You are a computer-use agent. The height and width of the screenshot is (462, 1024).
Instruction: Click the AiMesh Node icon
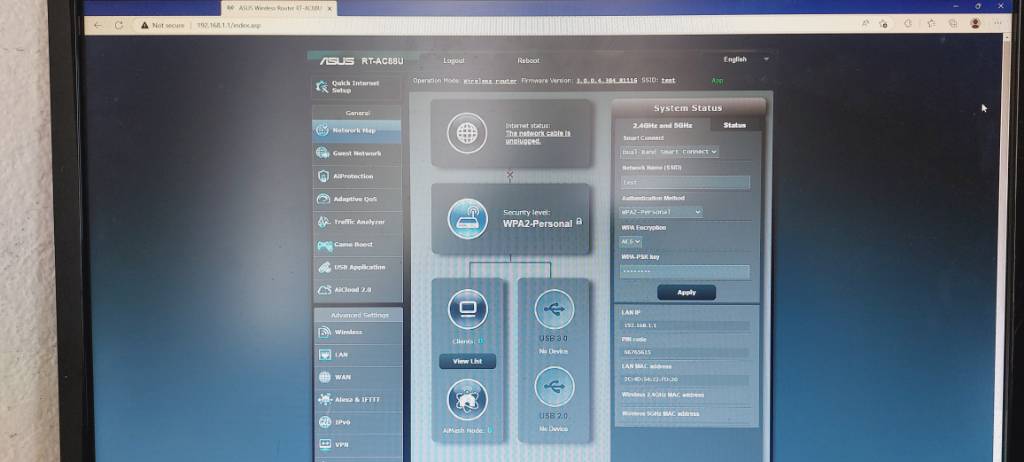point(468,399)
